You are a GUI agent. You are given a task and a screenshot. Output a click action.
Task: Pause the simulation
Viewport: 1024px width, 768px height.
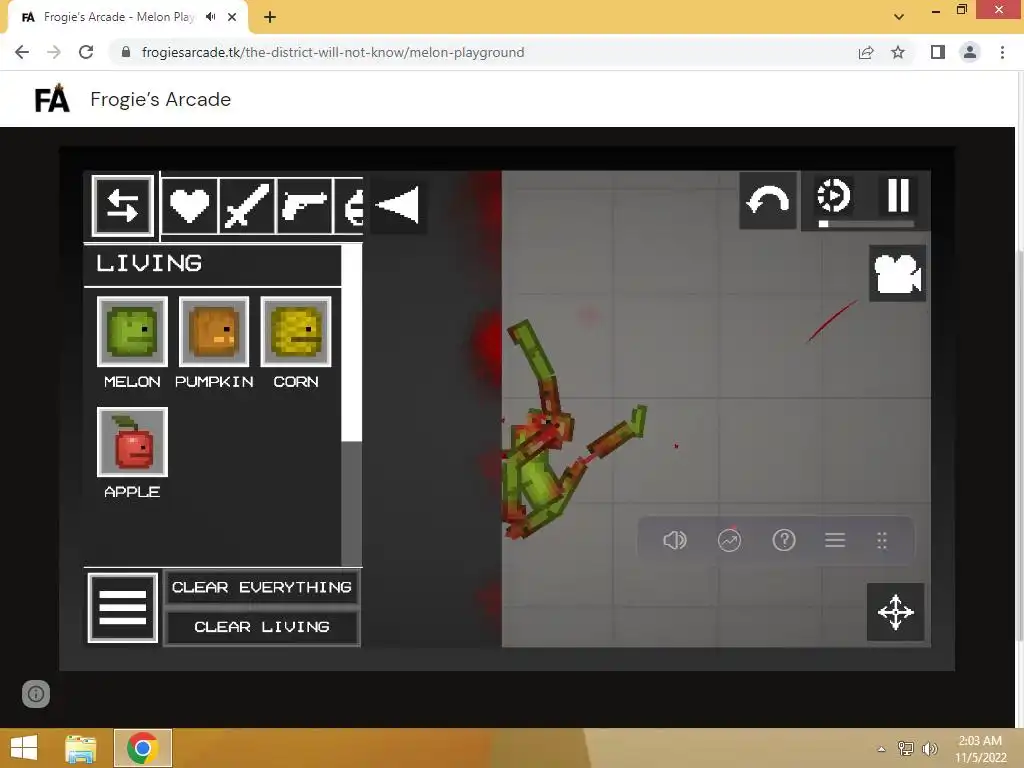pyautogui.click(x=898, y=195)
